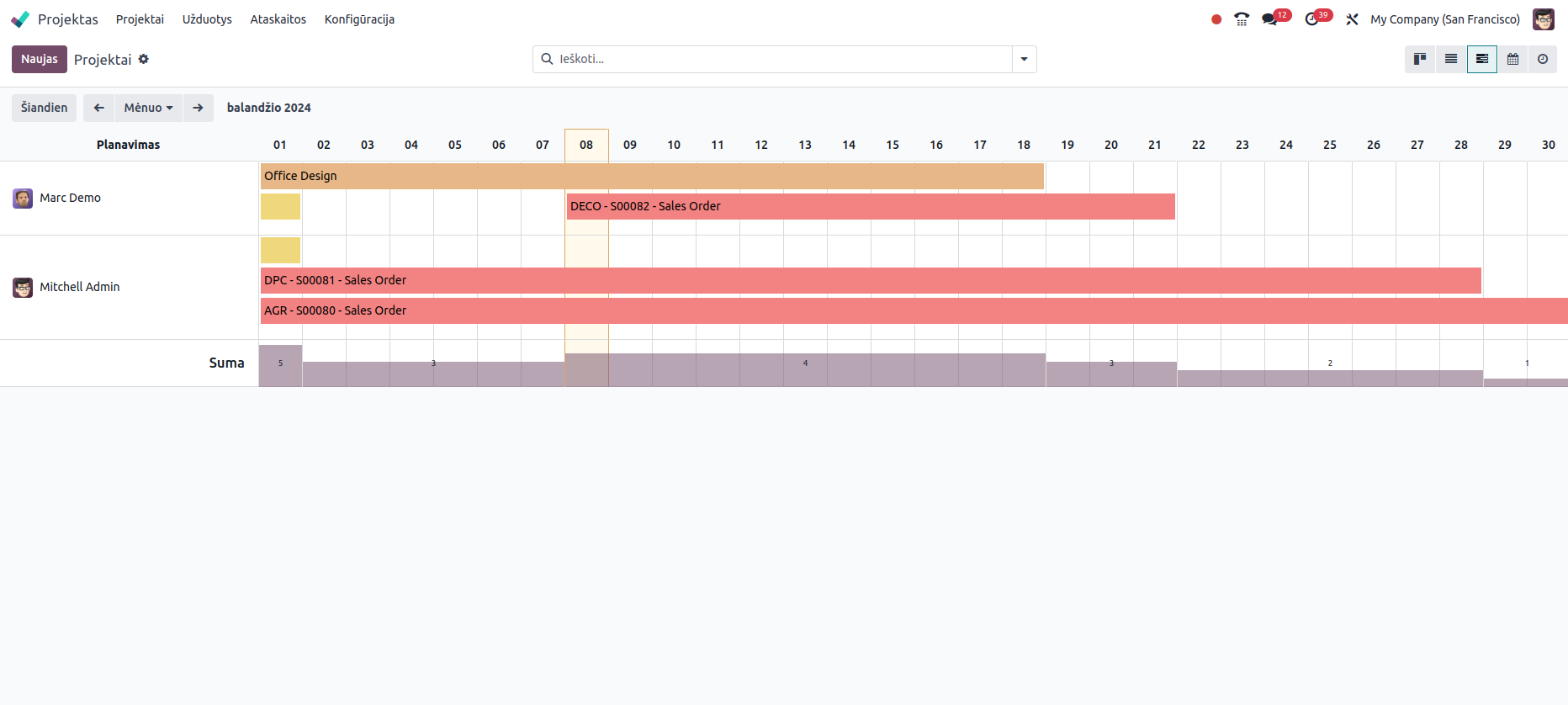Expand the search filter dropdown arrow
The height and width of the screenshot is (705, 1568).
click(1024, 59)
